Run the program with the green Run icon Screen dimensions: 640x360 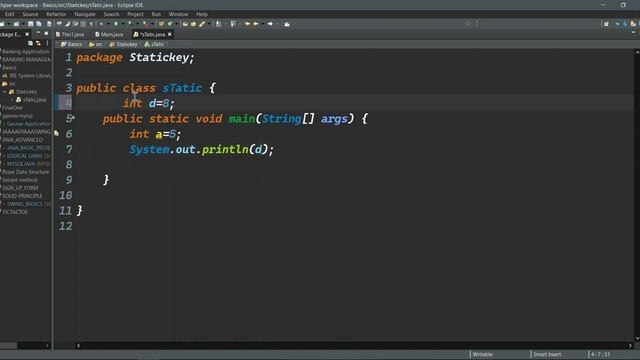coord(116,24)
